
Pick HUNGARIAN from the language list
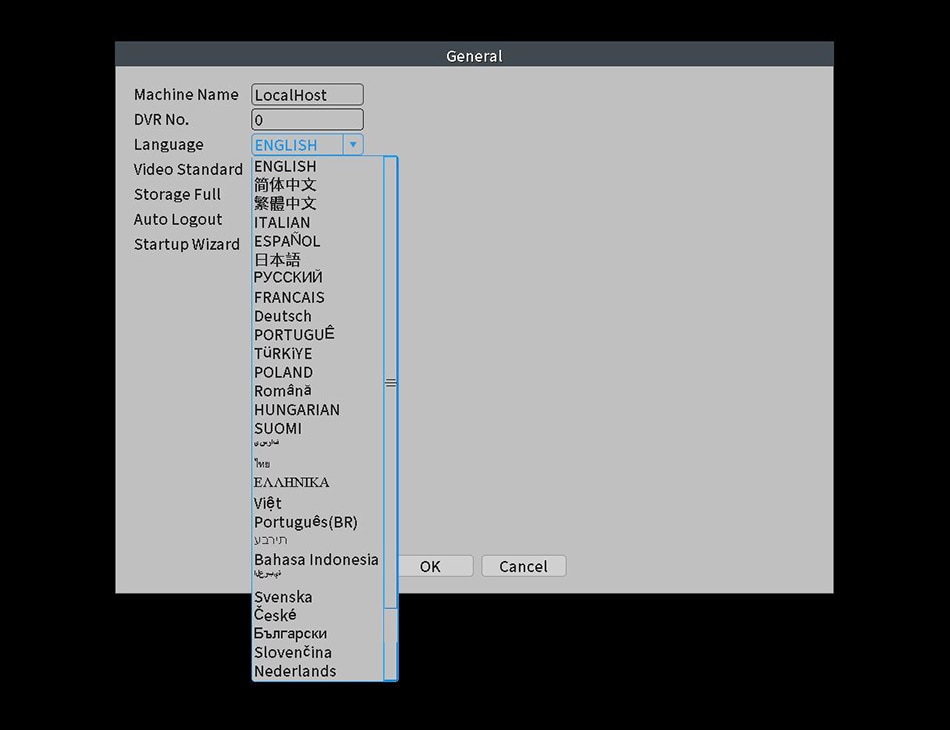coord(297,410)
